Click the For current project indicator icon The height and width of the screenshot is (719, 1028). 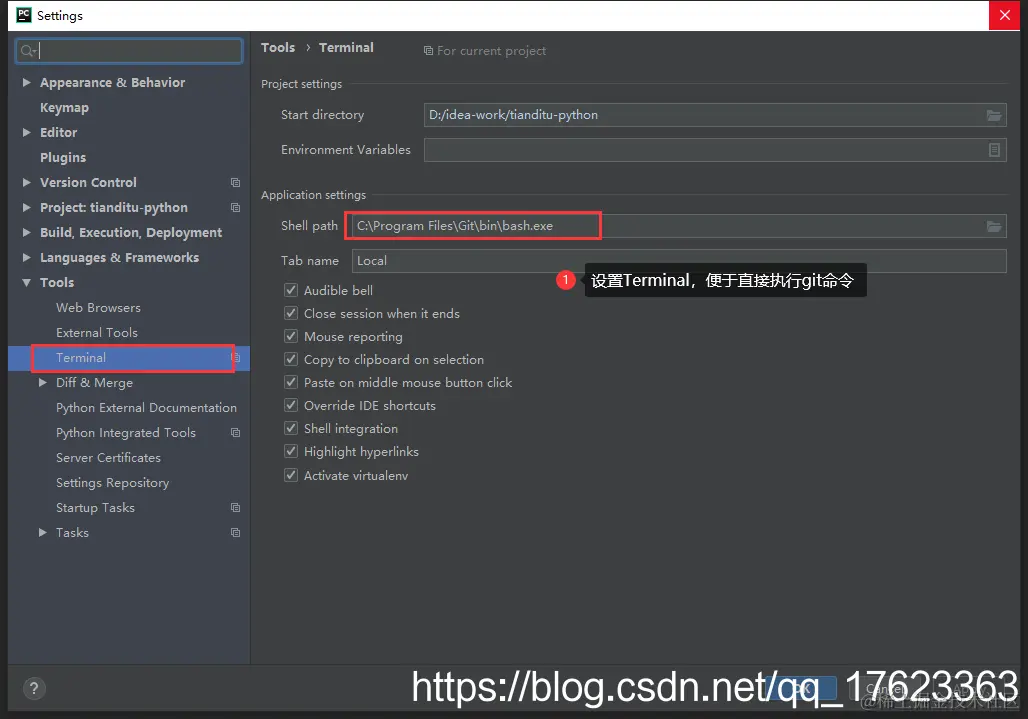tap(428, 51)
